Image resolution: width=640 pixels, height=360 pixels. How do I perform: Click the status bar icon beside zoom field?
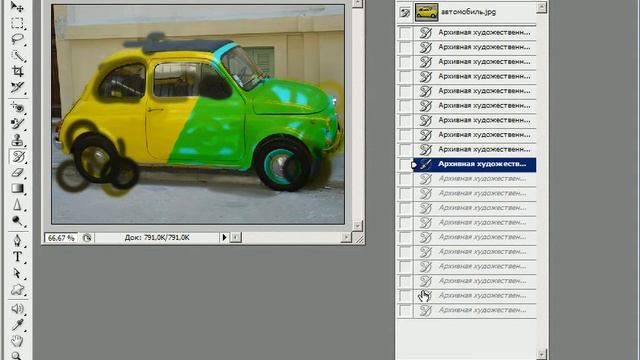[87, 238]
